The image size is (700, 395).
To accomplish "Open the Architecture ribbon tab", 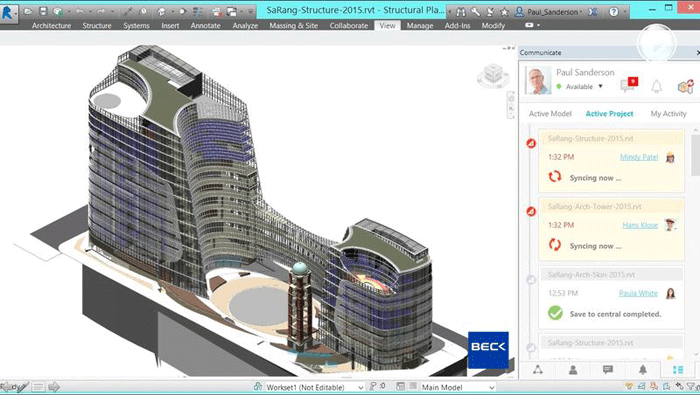I will pos(51,25).
